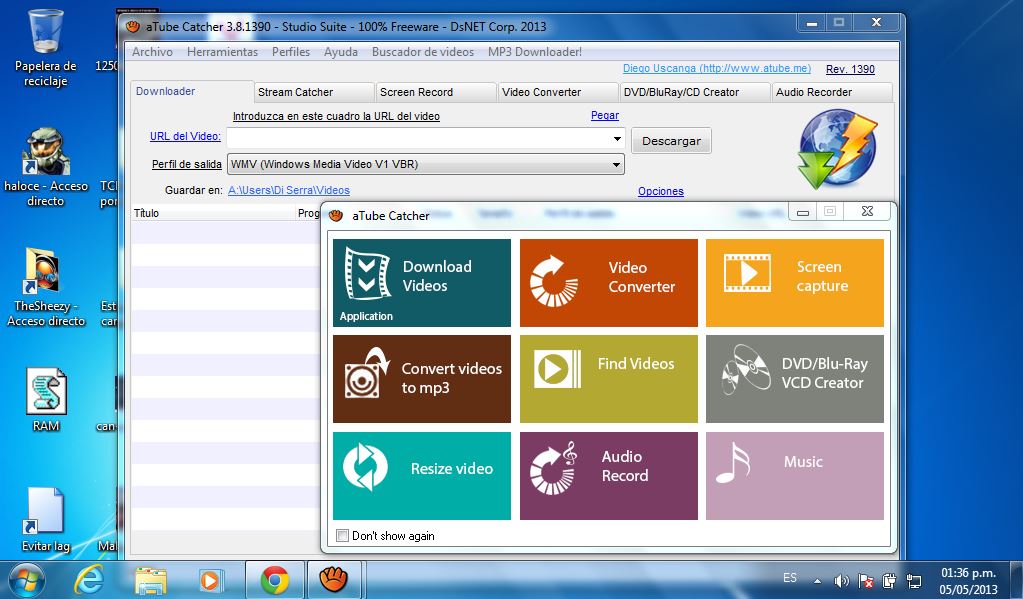Open Windows Explorer from the taskbar
Image resolution: width=1023 pixels, height=599 pixels.
click(x=151, y=580)
